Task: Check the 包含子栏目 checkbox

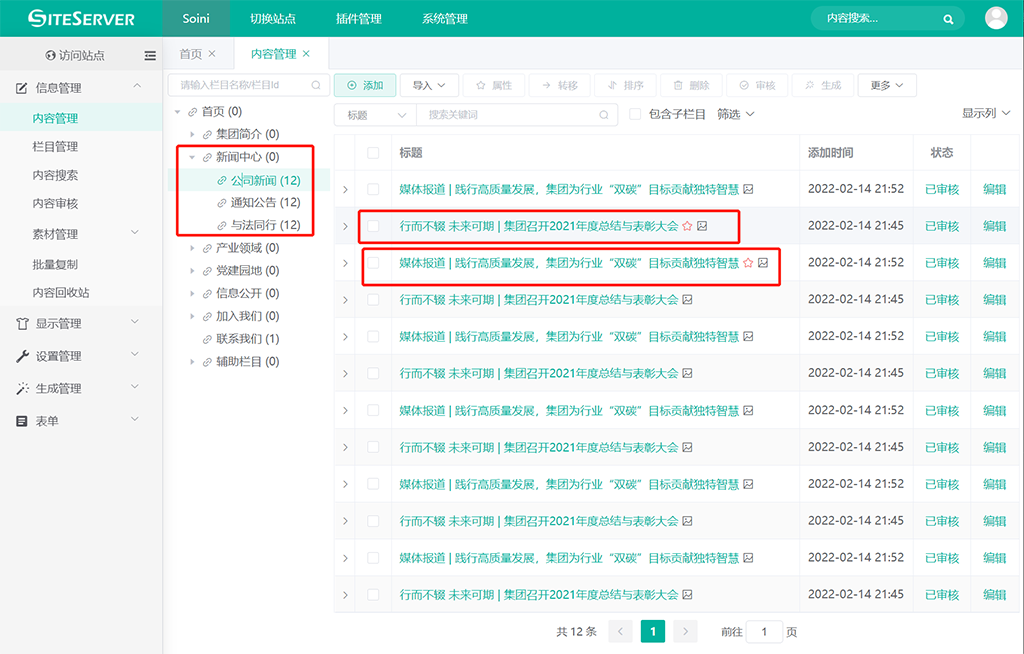Action: (635, 115)
